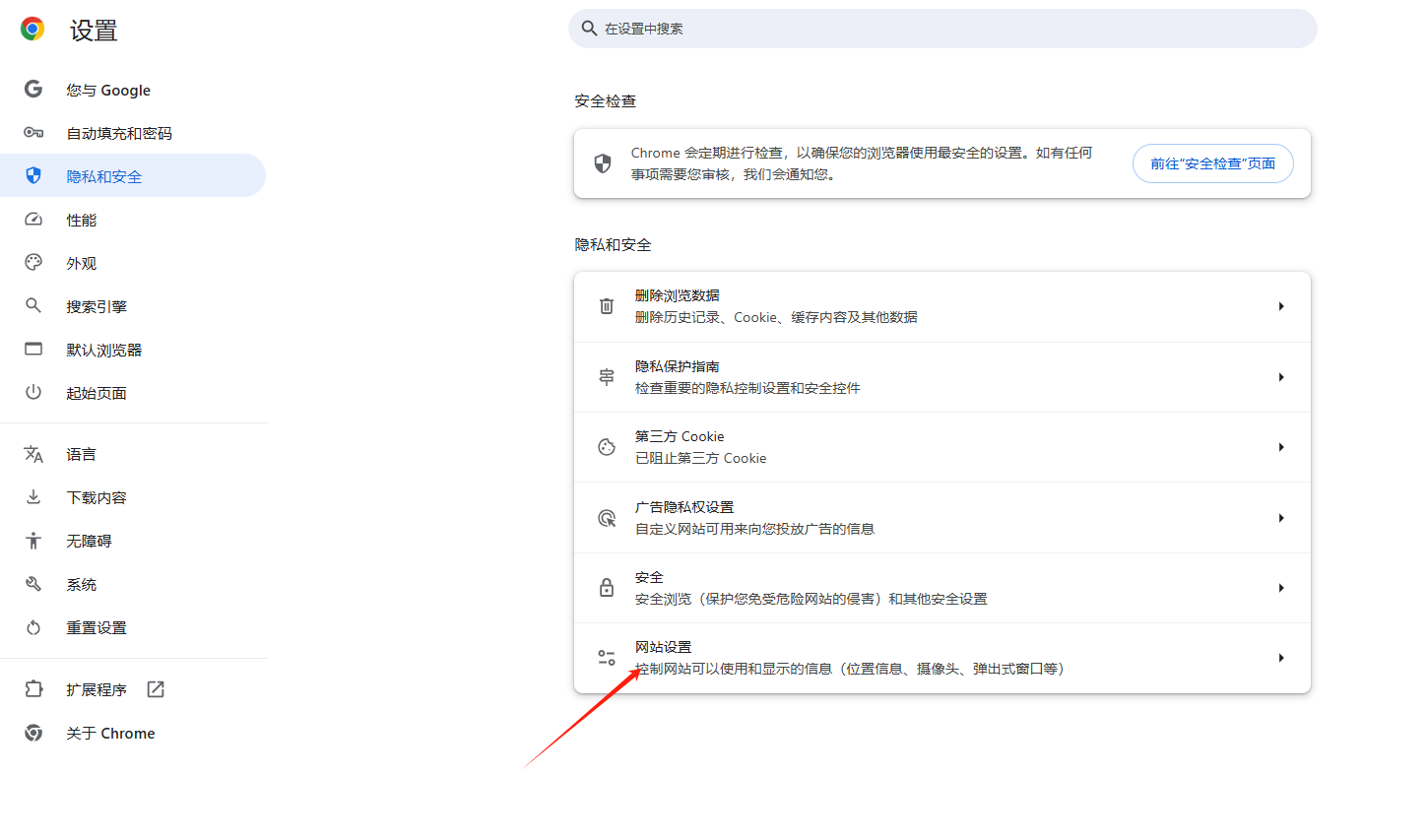This screenshot has height=840, width=1428.
Task: Open 搜索引擎 settings section
Action: (x=133, y=306)
